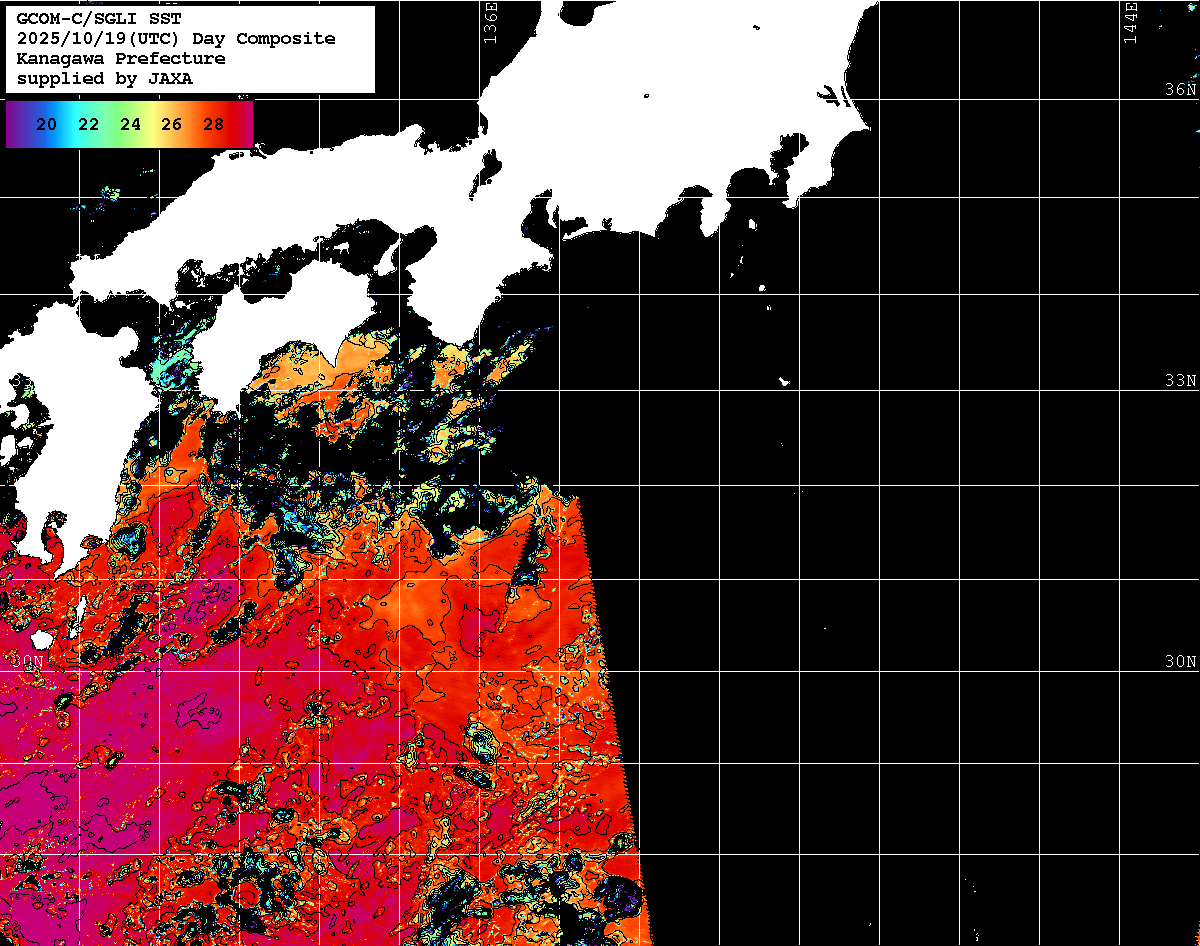Viewport: 1200px width, 946px height.
Task: Click the 30N label on the left edge
Action: coord(29,662)
